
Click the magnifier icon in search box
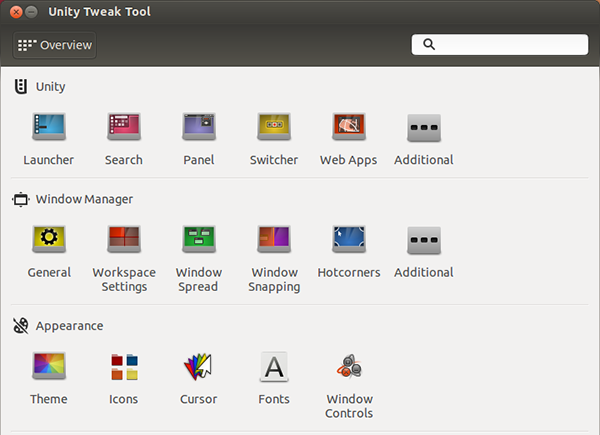point(429,44)
